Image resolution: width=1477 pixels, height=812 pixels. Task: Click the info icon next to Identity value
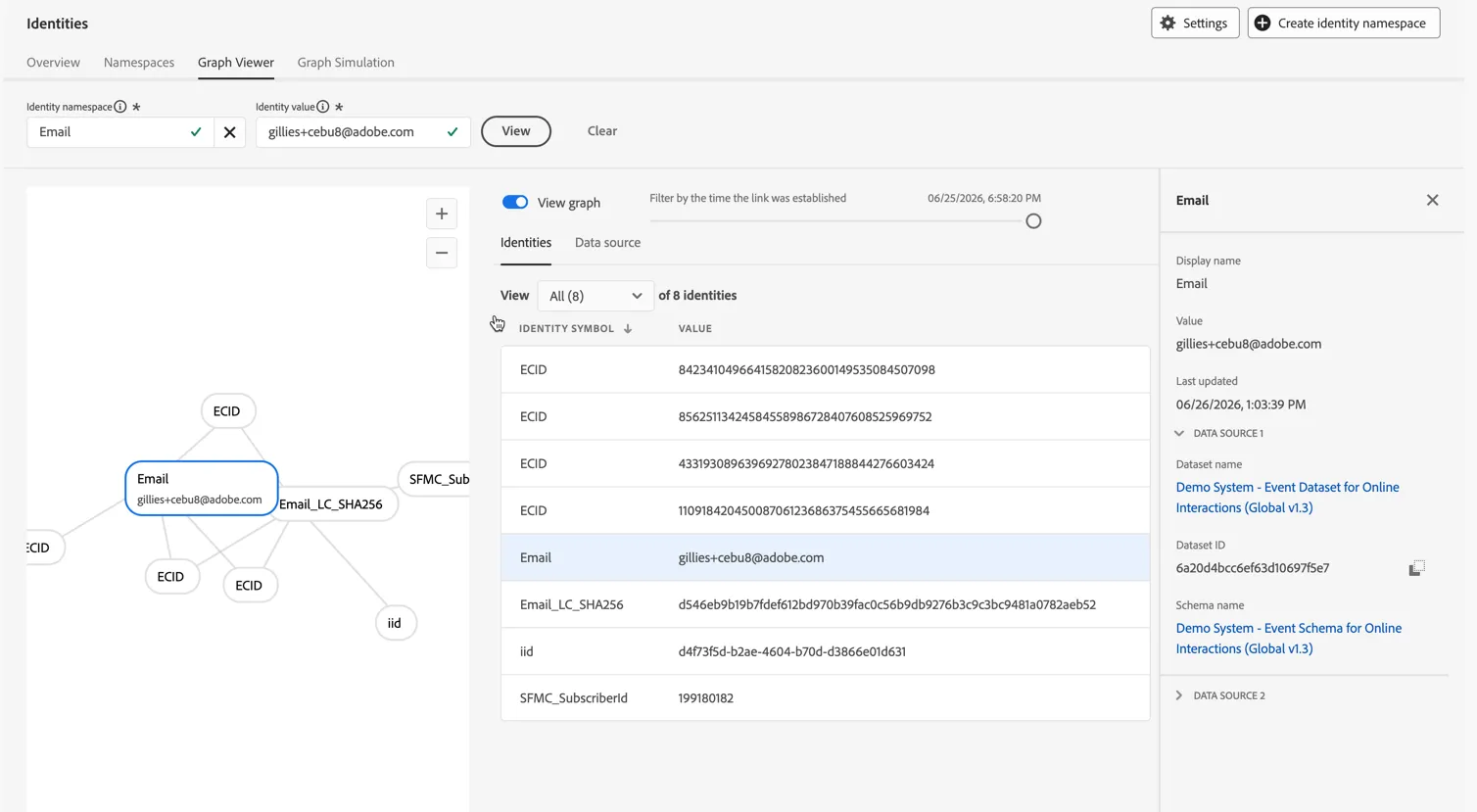pyautogui.click(x=322, y=107)
